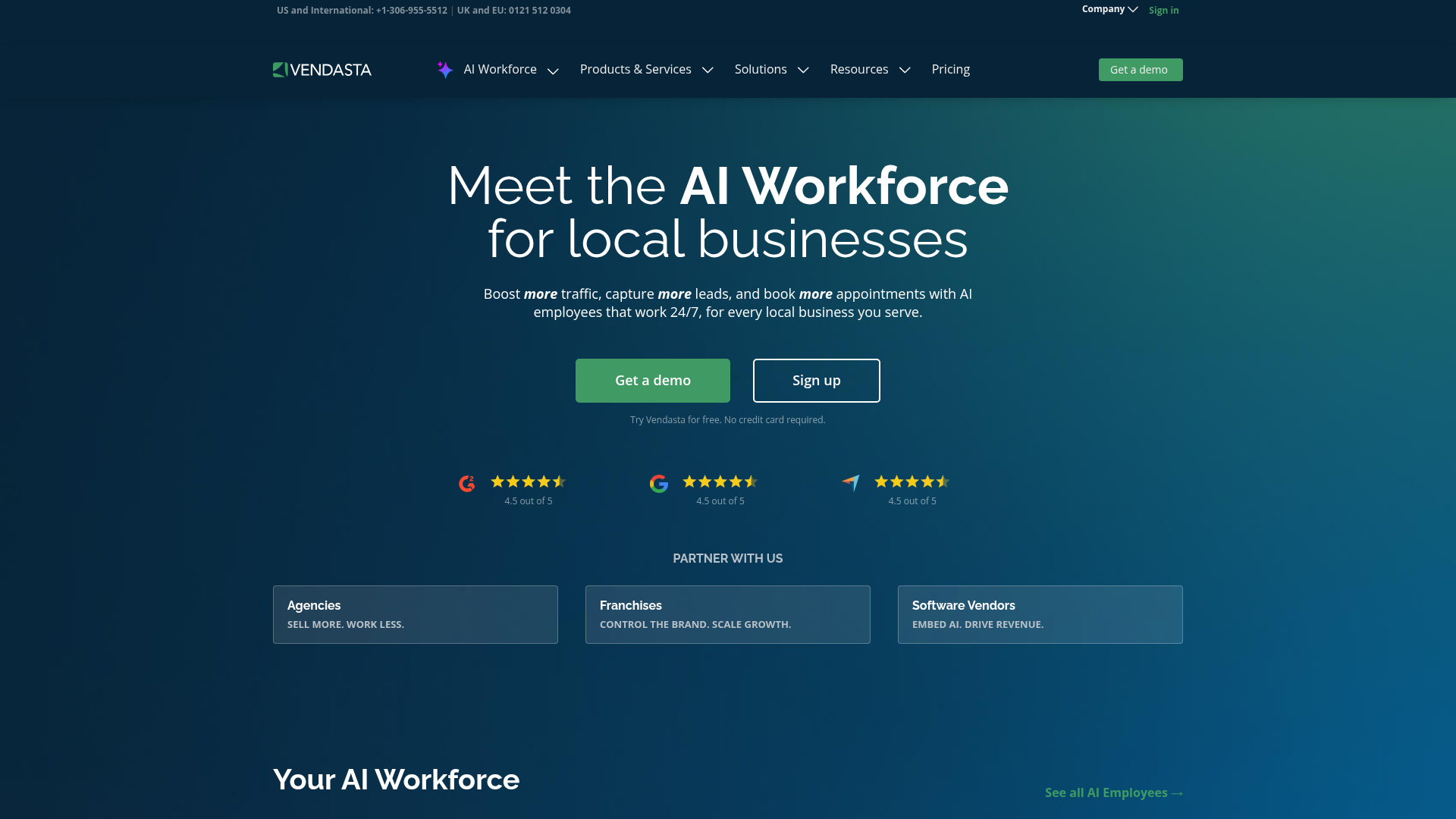Click the arrow on See all AI Employees
1456x819 pixels.
click(1178, 792)
